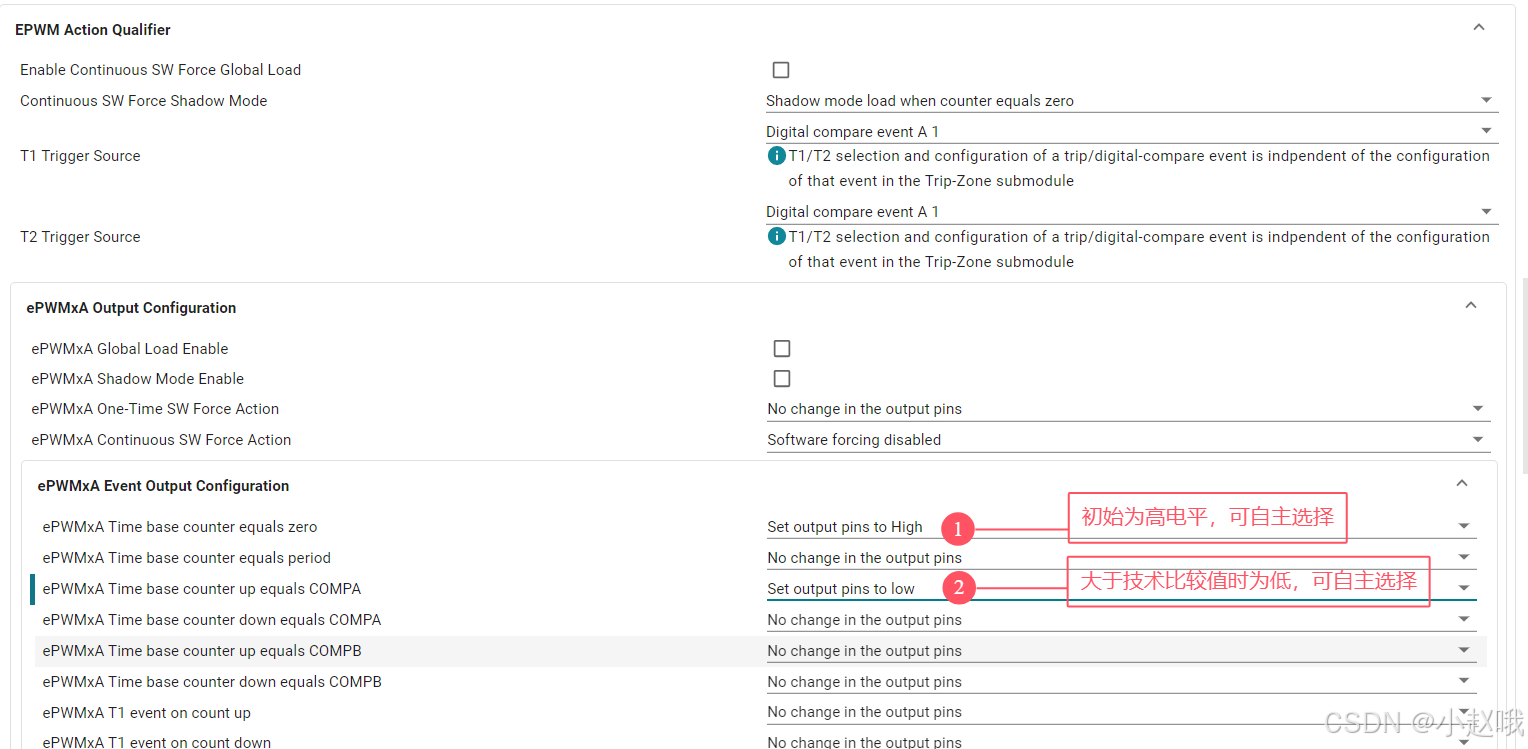Image resolution: width=1528 pixels, height=749 pixels.
Task: Open counter up equals COMPA dropdown
Action: [x=1121, y=589]
